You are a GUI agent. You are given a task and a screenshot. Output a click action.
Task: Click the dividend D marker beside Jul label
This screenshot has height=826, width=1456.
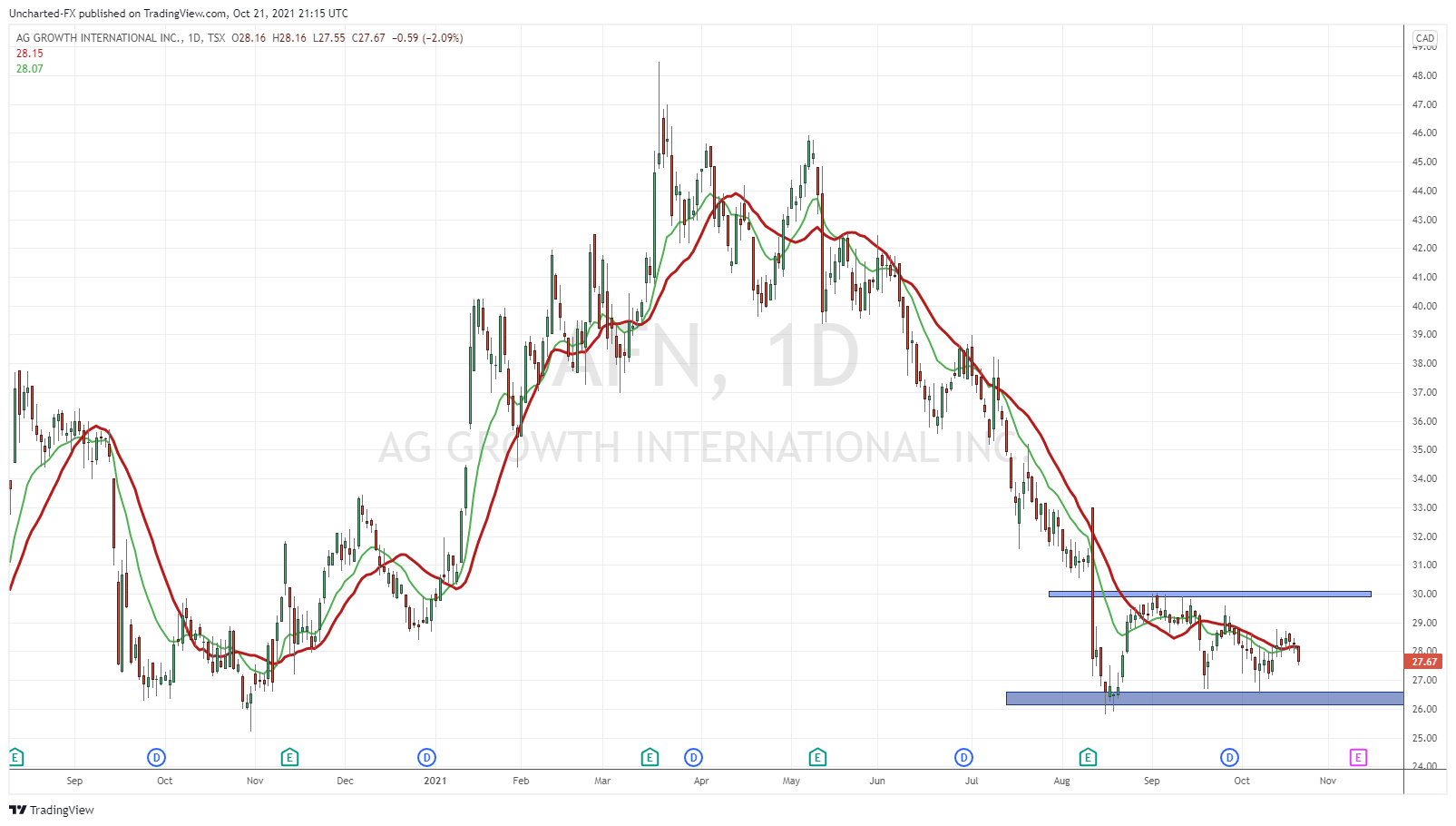tap(964, 757)
